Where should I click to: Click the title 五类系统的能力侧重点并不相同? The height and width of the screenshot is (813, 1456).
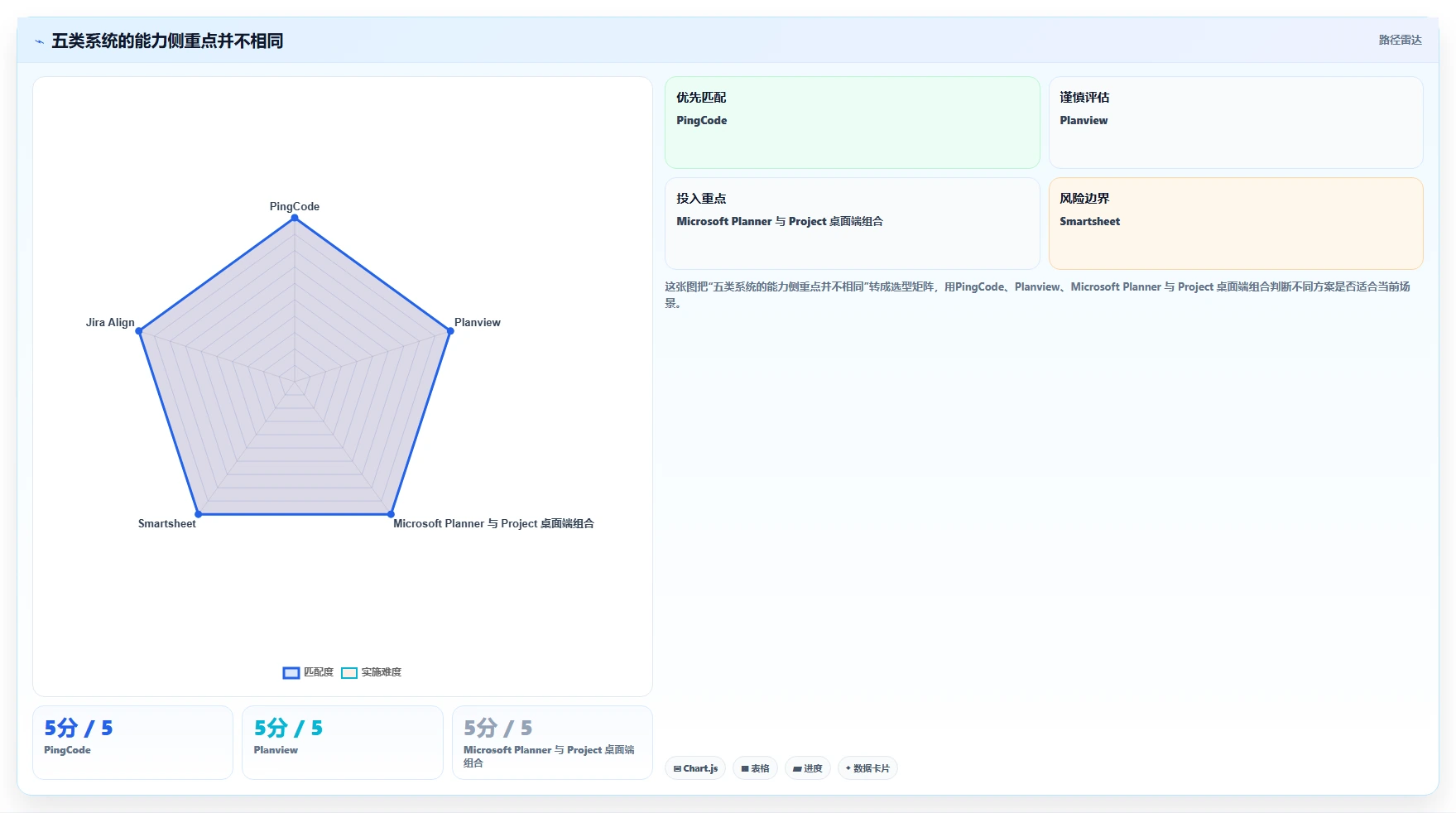click(167, 41)
